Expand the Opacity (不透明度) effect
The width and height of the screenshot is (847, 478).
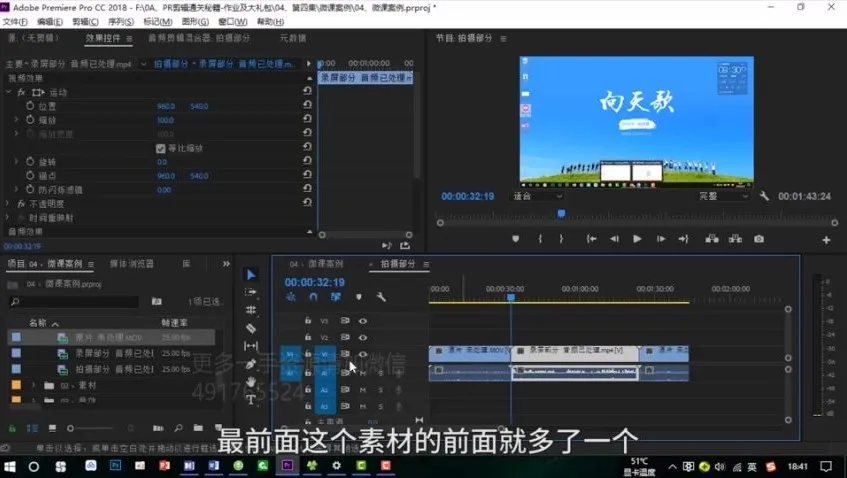tap(10, 203)
